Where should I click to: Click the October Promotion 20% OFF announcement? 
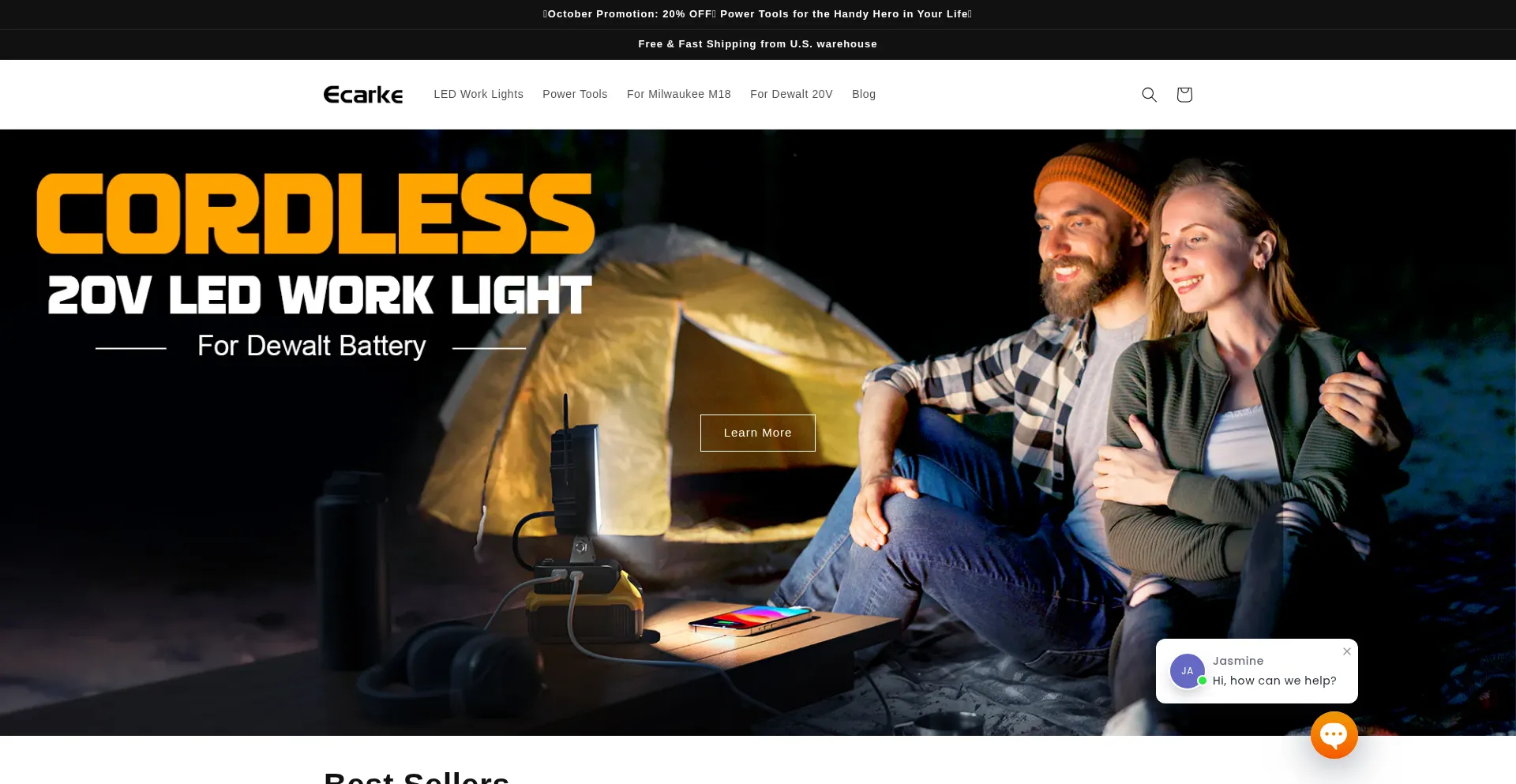758,14
